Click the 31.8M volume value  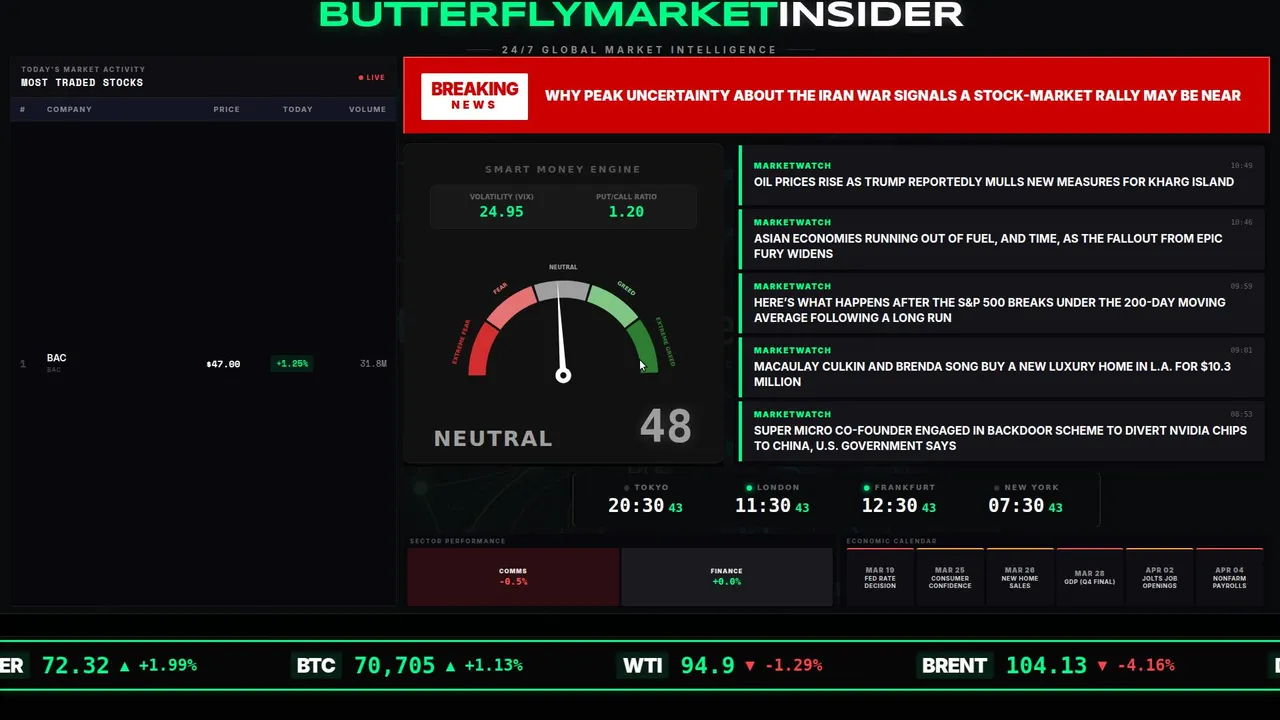(373, 364)
